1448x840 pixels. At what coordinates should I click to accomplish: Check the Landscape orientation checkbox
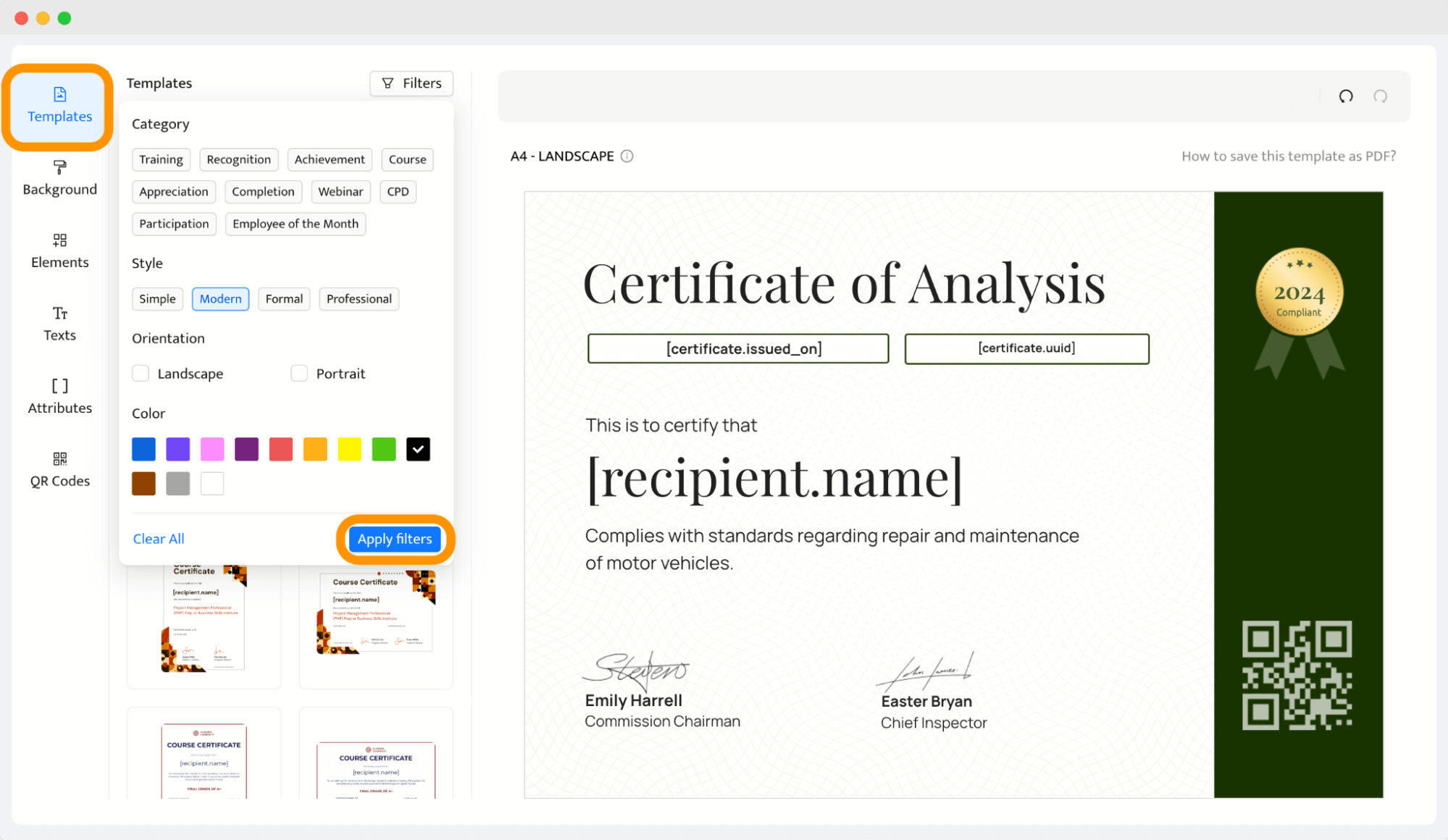tap(141, 373)
